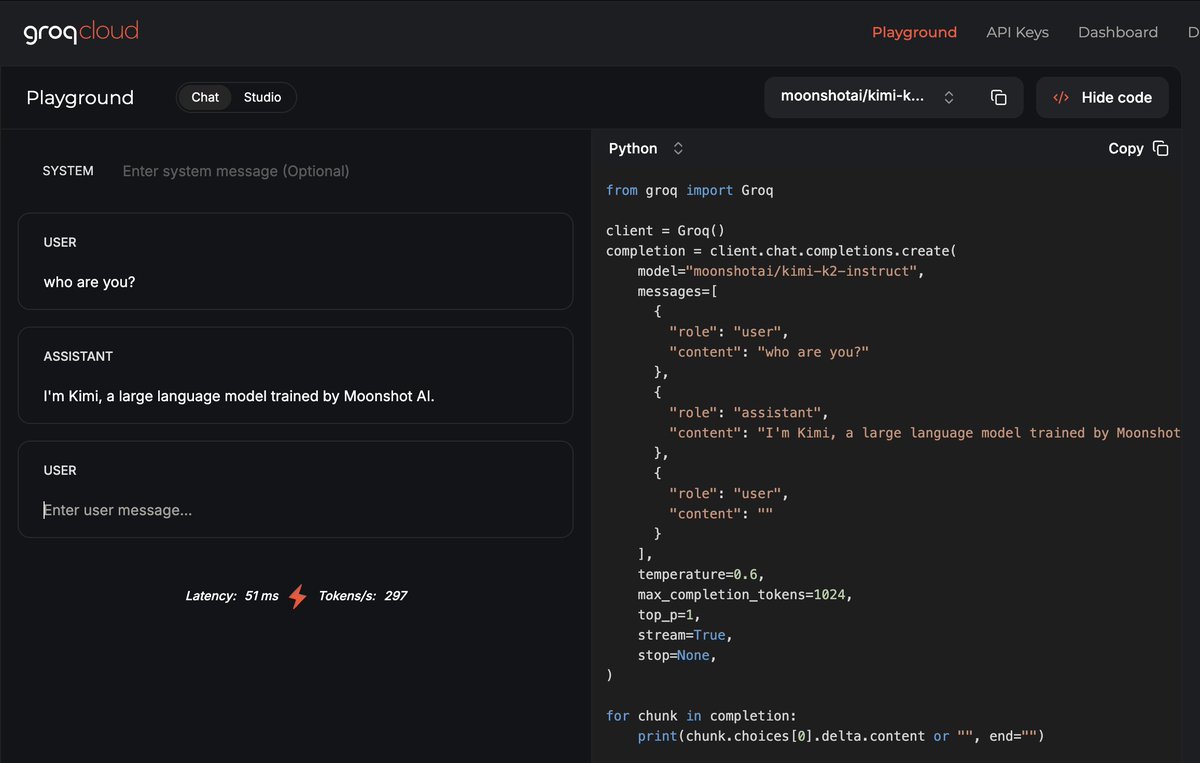The height and width of the screenshot is (763, 1200).
Task: Click the Playground page heading
Action: pyautogui.click(x=80, y=98)
